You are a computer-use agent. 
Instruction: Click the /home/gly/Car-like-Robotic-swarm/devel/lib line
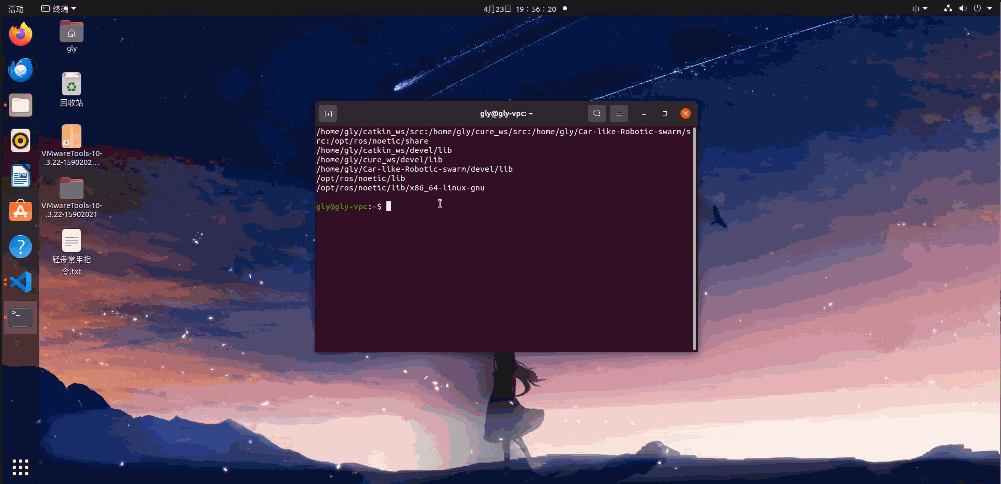point(414,169)
